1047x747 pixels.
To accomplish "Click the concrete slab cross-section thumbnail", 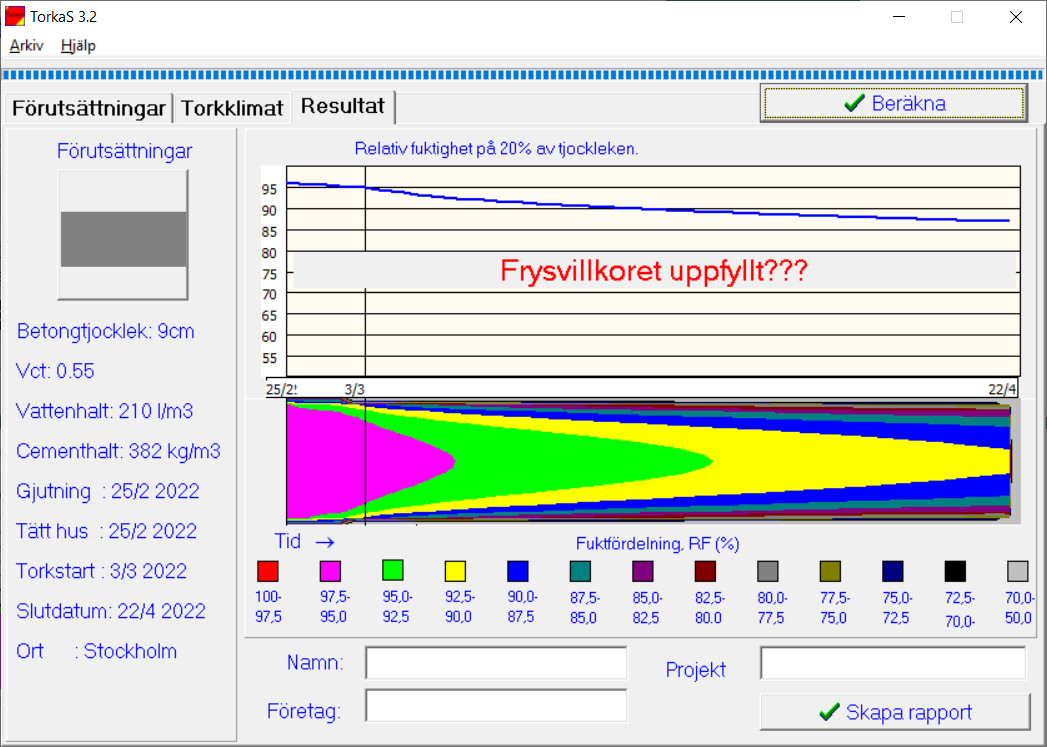I will coord(124,235).
